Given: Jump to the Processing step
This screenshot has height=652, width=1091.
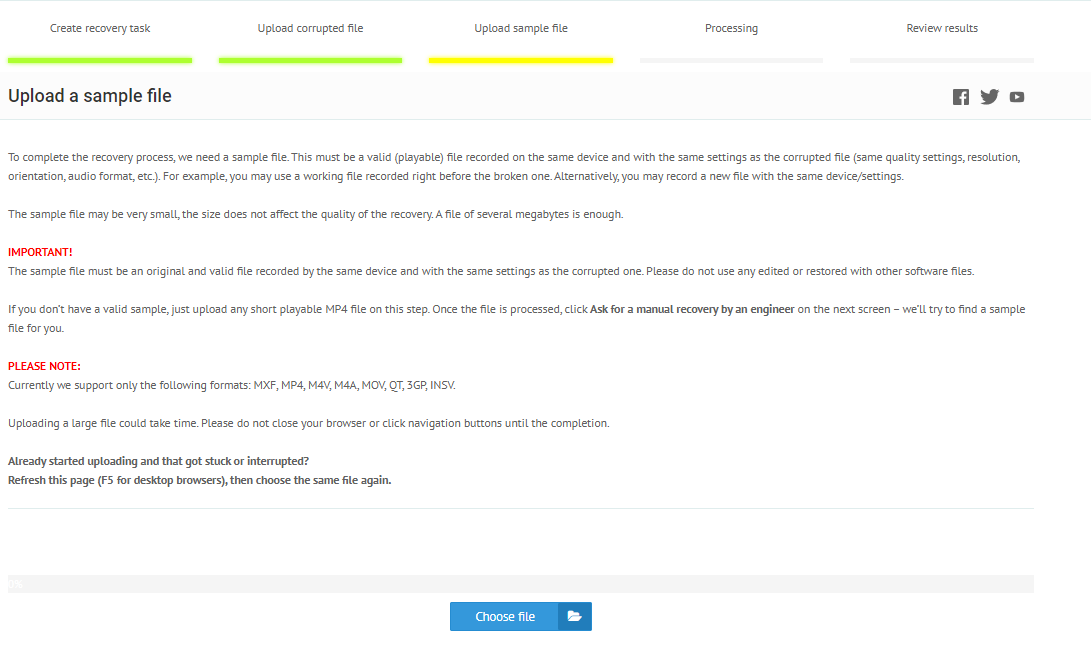Looking at the screenshot, I should coord(731,28).
